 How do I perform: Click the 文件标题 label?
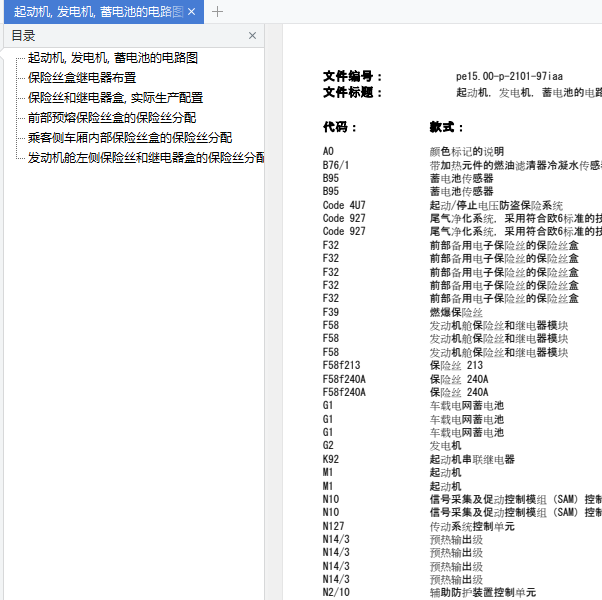[352, 92]
